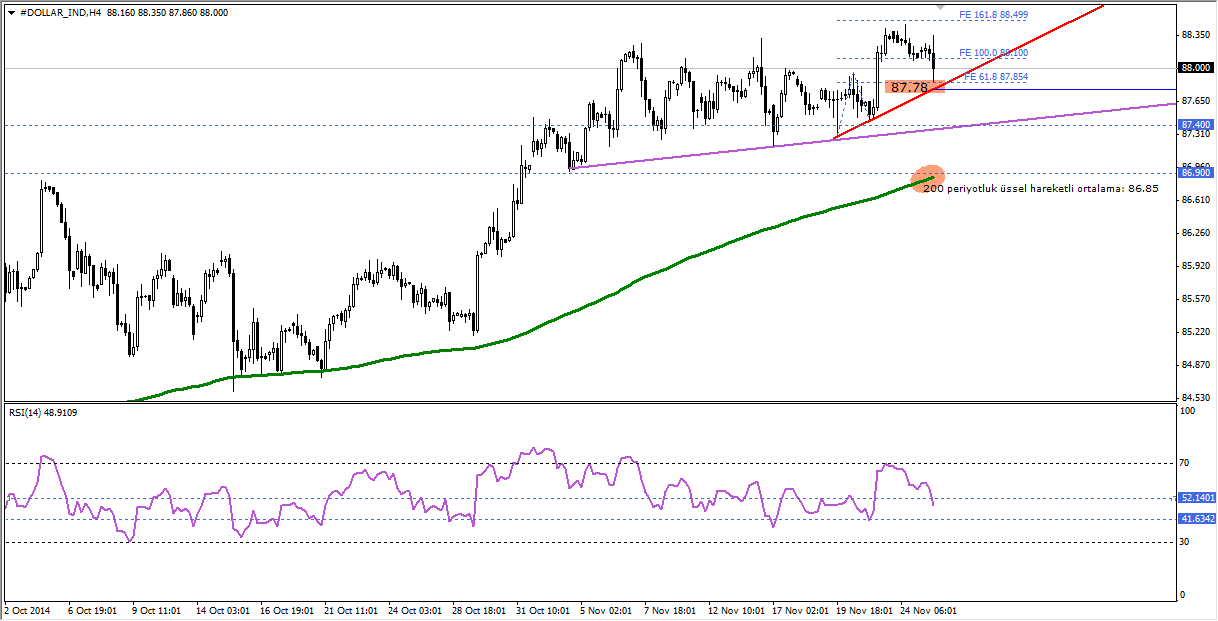Click the gray chart shift triangle marker

[x=940, y=7]
